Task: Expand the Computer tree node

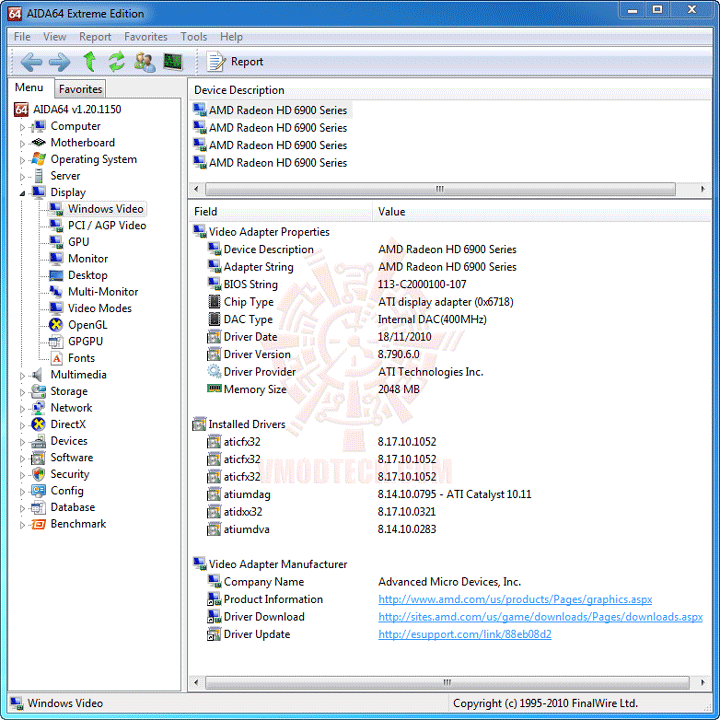Action: click(x=22, y=127)
